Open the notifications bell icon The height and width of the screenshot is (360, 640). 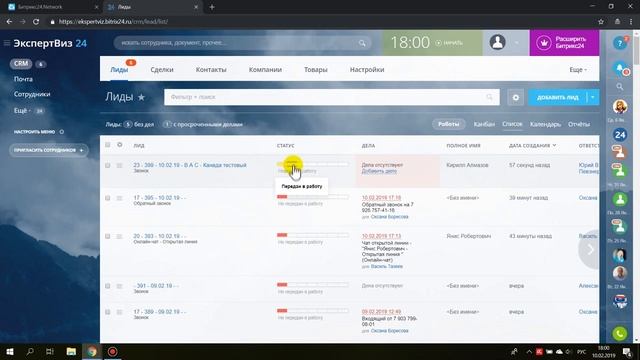pos(620,68)
